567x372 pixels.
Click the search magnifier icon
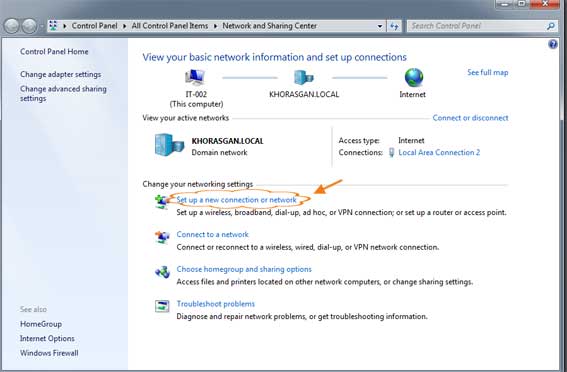pos(551,26)
